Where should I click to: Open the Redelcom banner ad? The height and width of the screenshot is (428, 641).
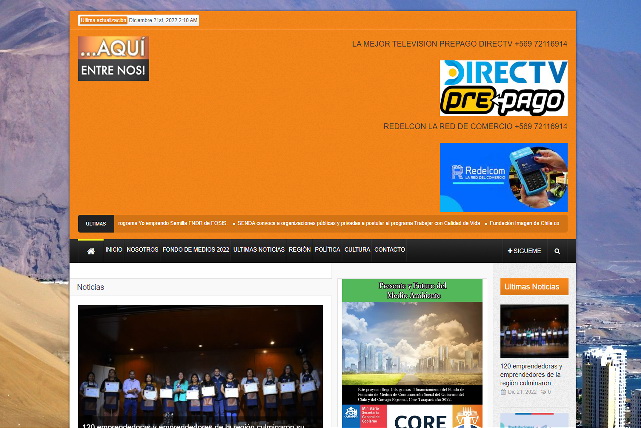[503, 177]
